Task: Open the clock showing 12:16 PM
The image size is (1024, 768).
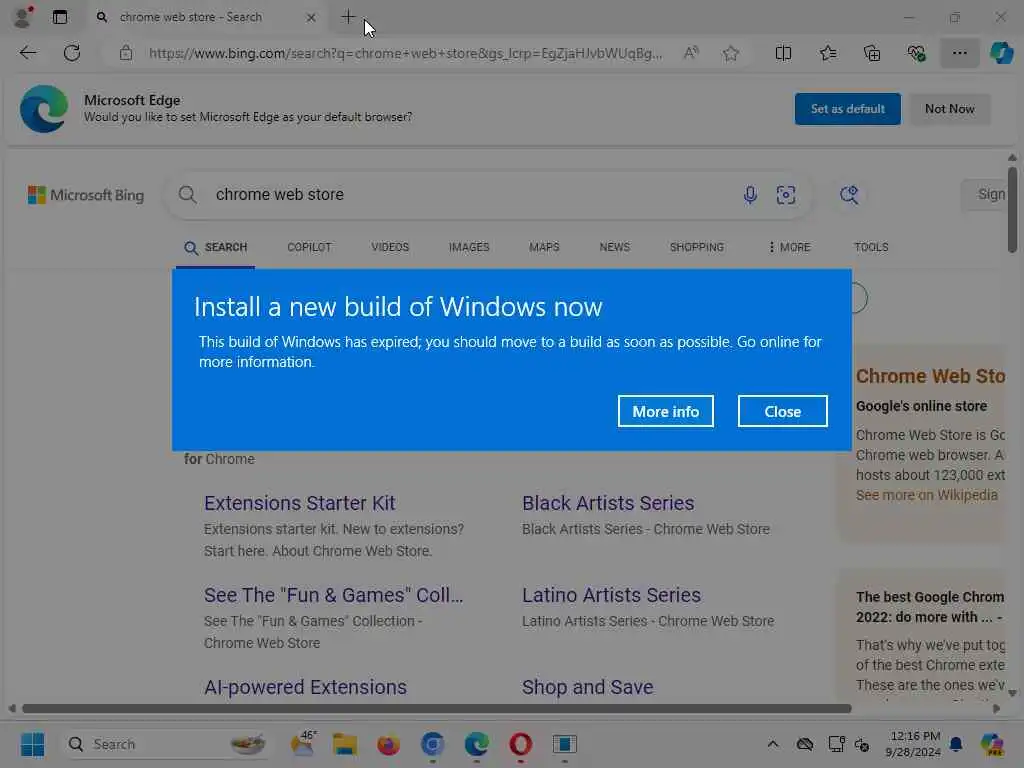Action: pyautogui.click(x=914, y=744)
